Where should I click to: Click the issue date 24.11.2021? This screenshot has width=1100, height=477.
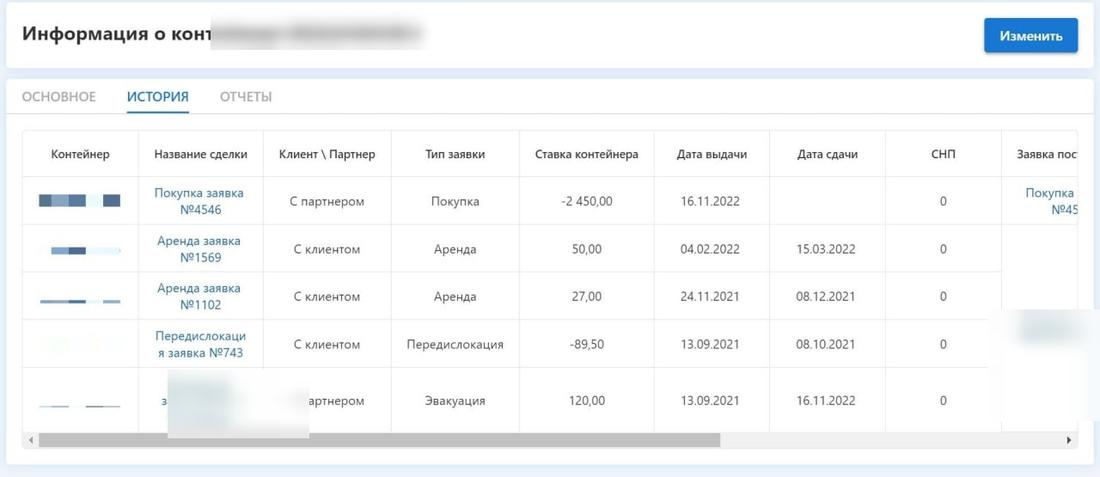click(710, 297)
